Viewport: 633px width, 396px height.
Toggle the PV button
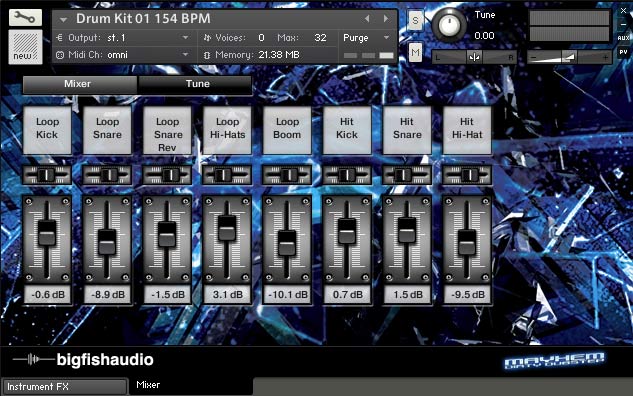pos(623,52)
